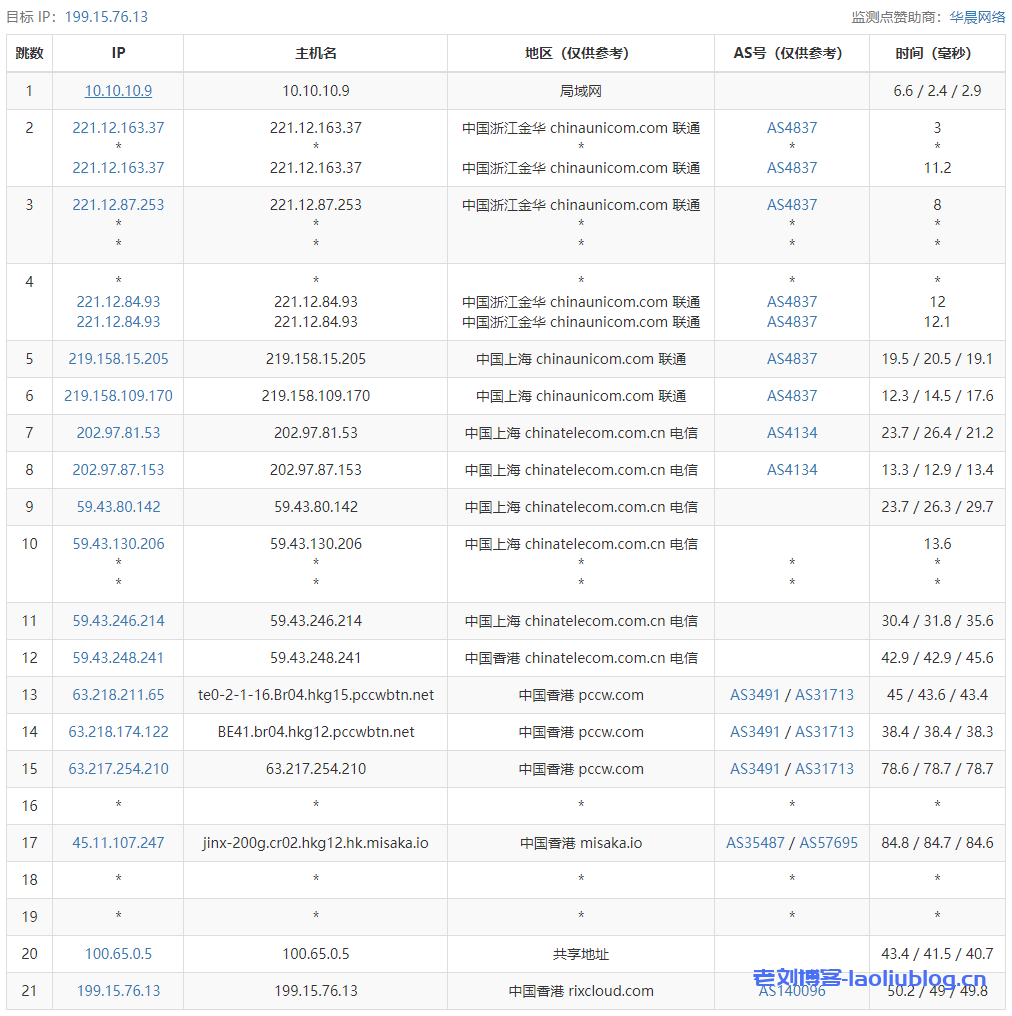Open the 100.65.0.5 IP link in hop 20
Screen dimensions: 1012x1016
click(x=118, y=954)
